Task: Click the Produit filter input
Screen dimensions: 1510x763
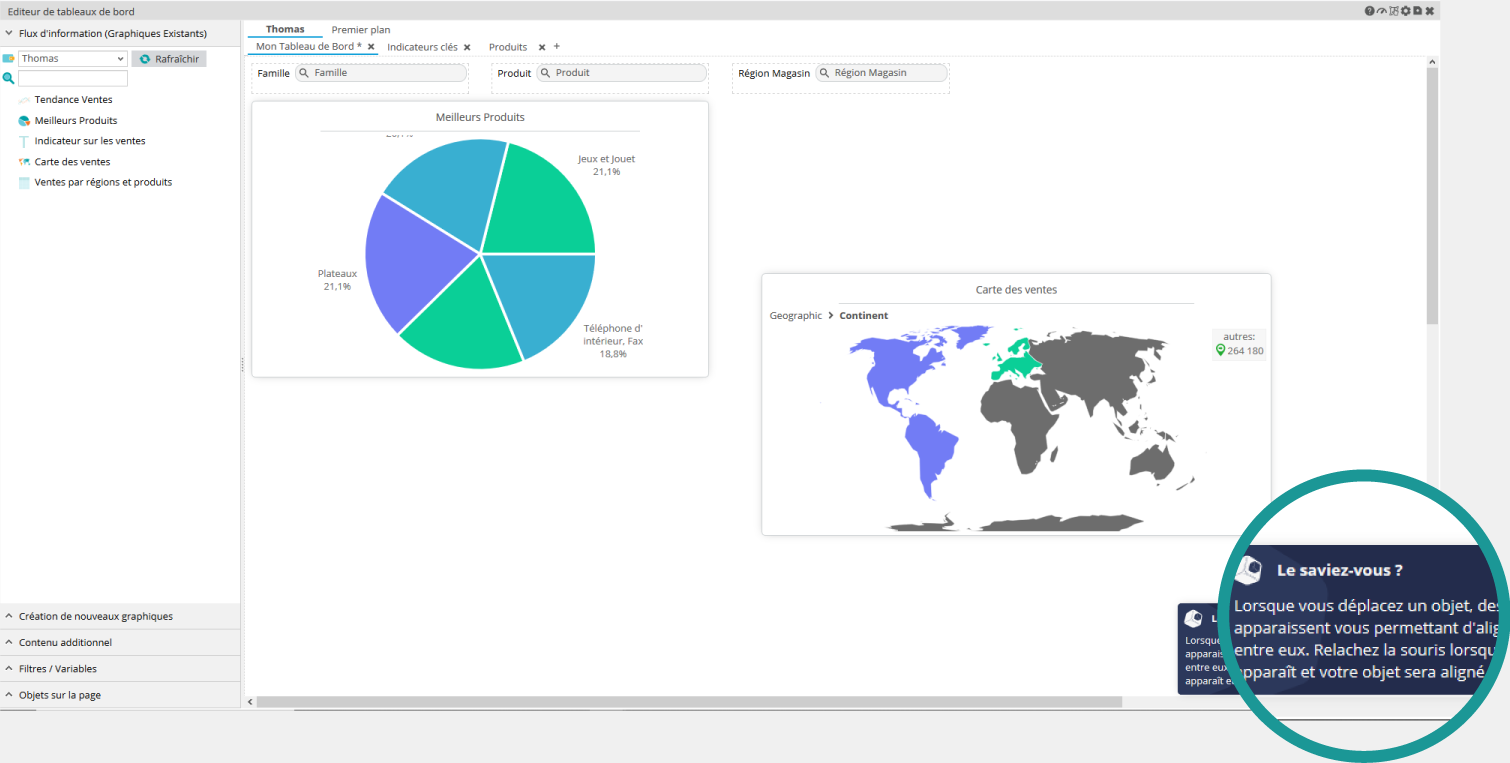Action: coord(622,73)
